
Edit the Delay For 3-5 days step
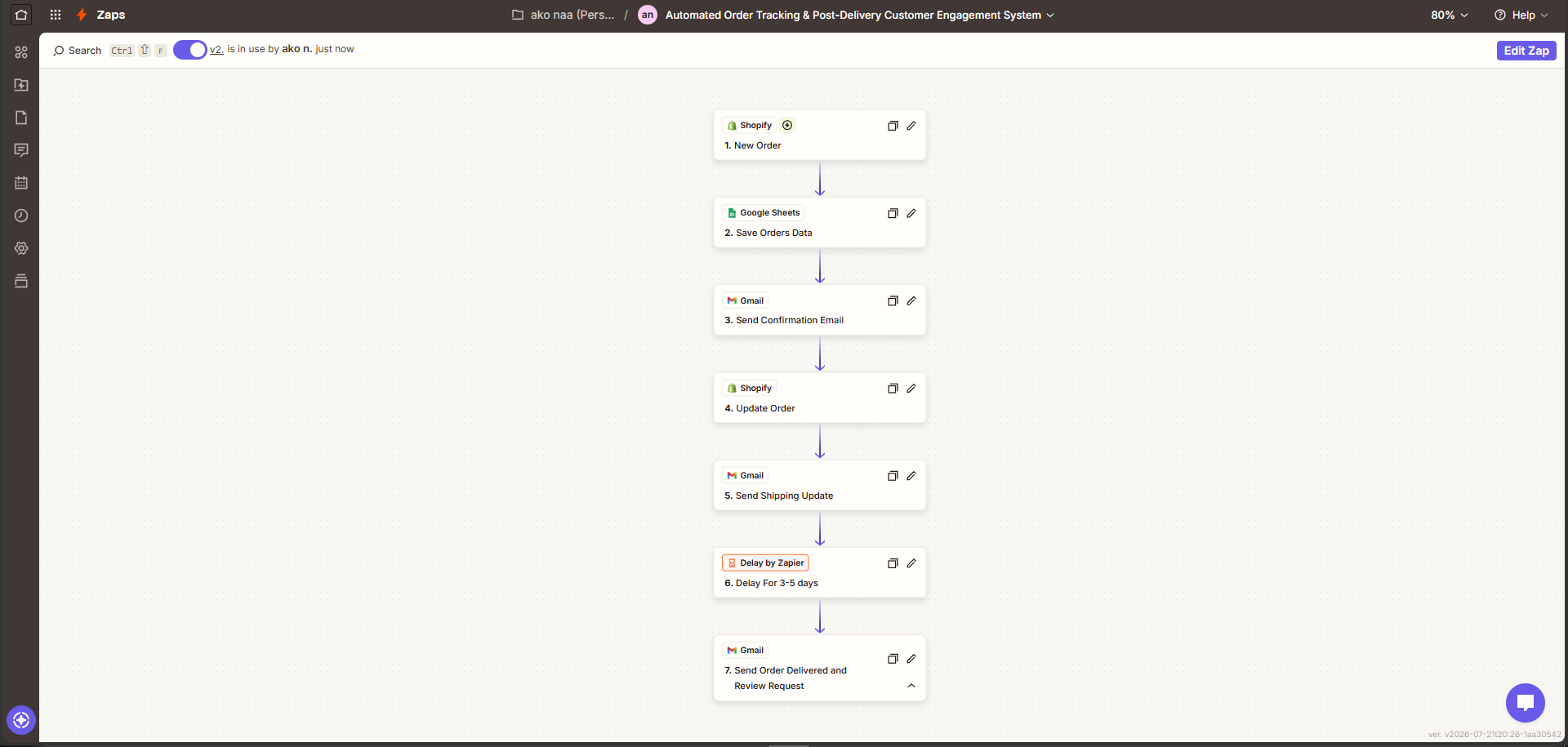[911, 563]
